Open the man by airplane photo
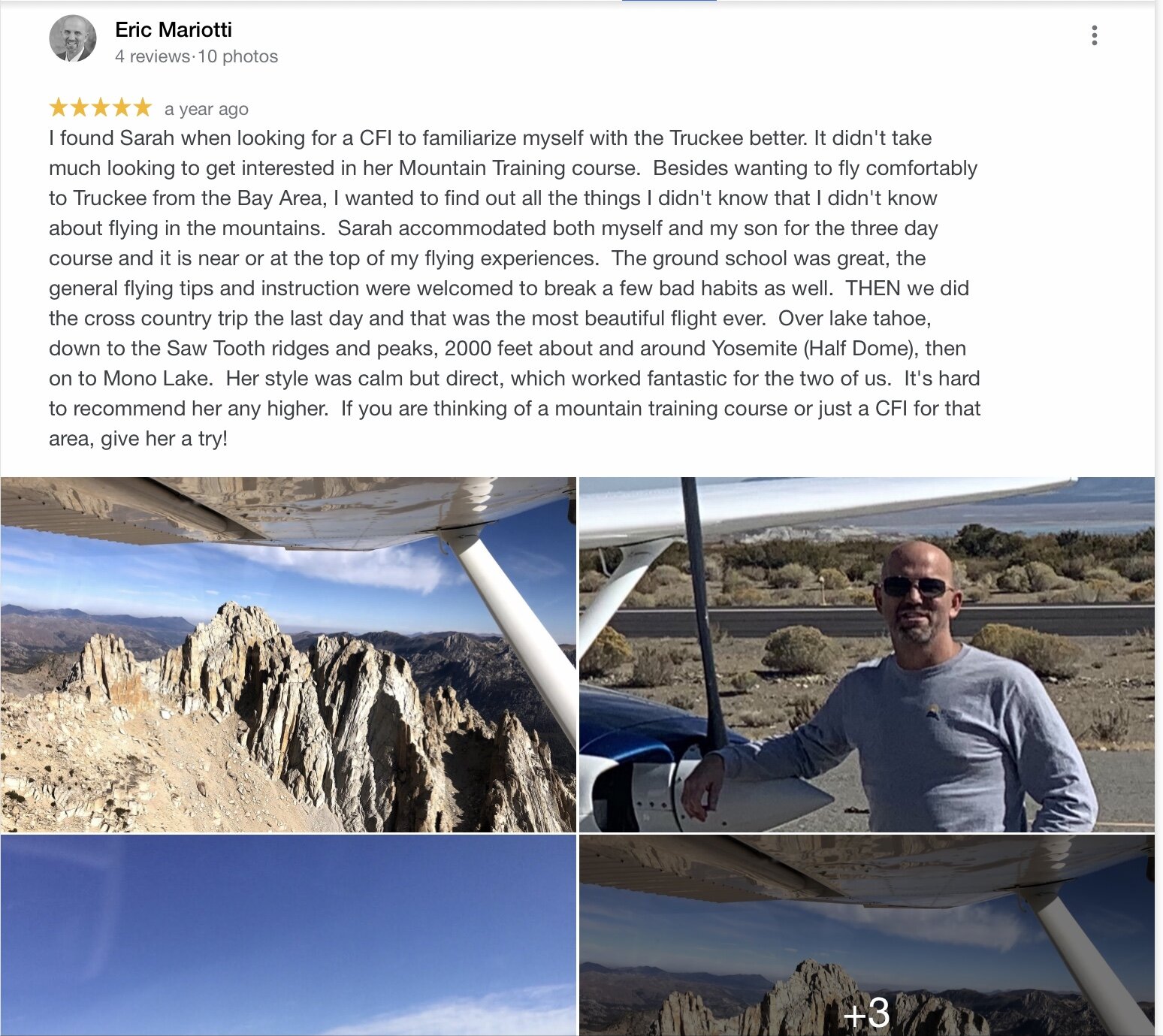The image size is (1163, 1036). 867,654
